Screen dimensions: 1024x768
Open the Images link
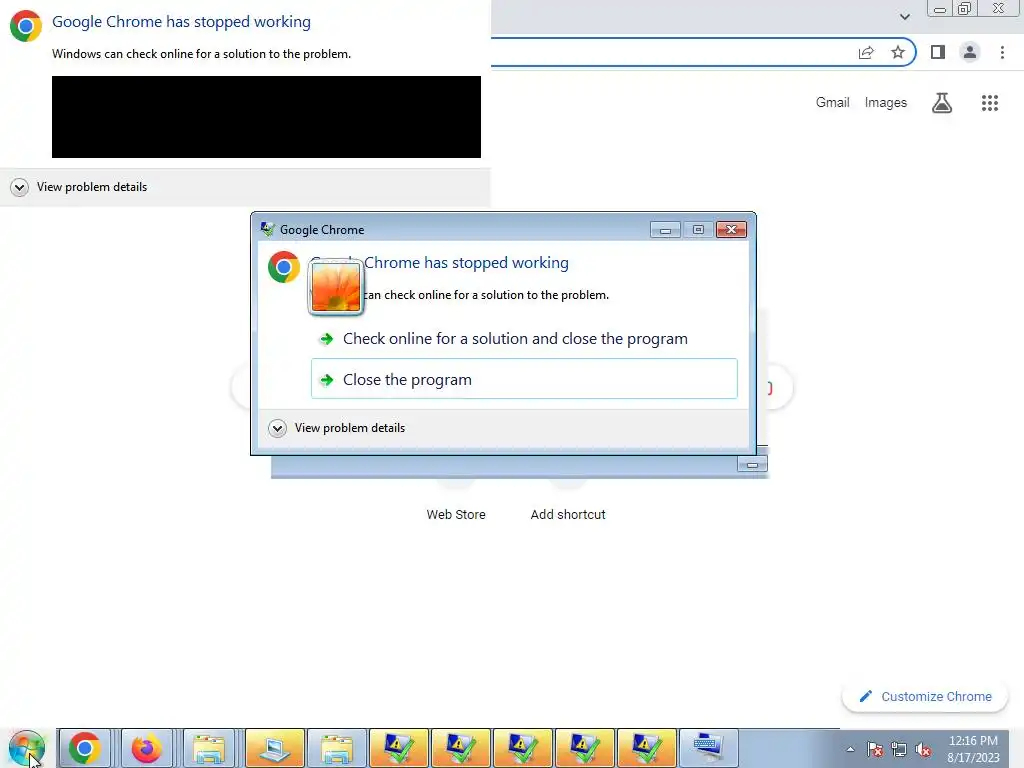pos(886,103)
